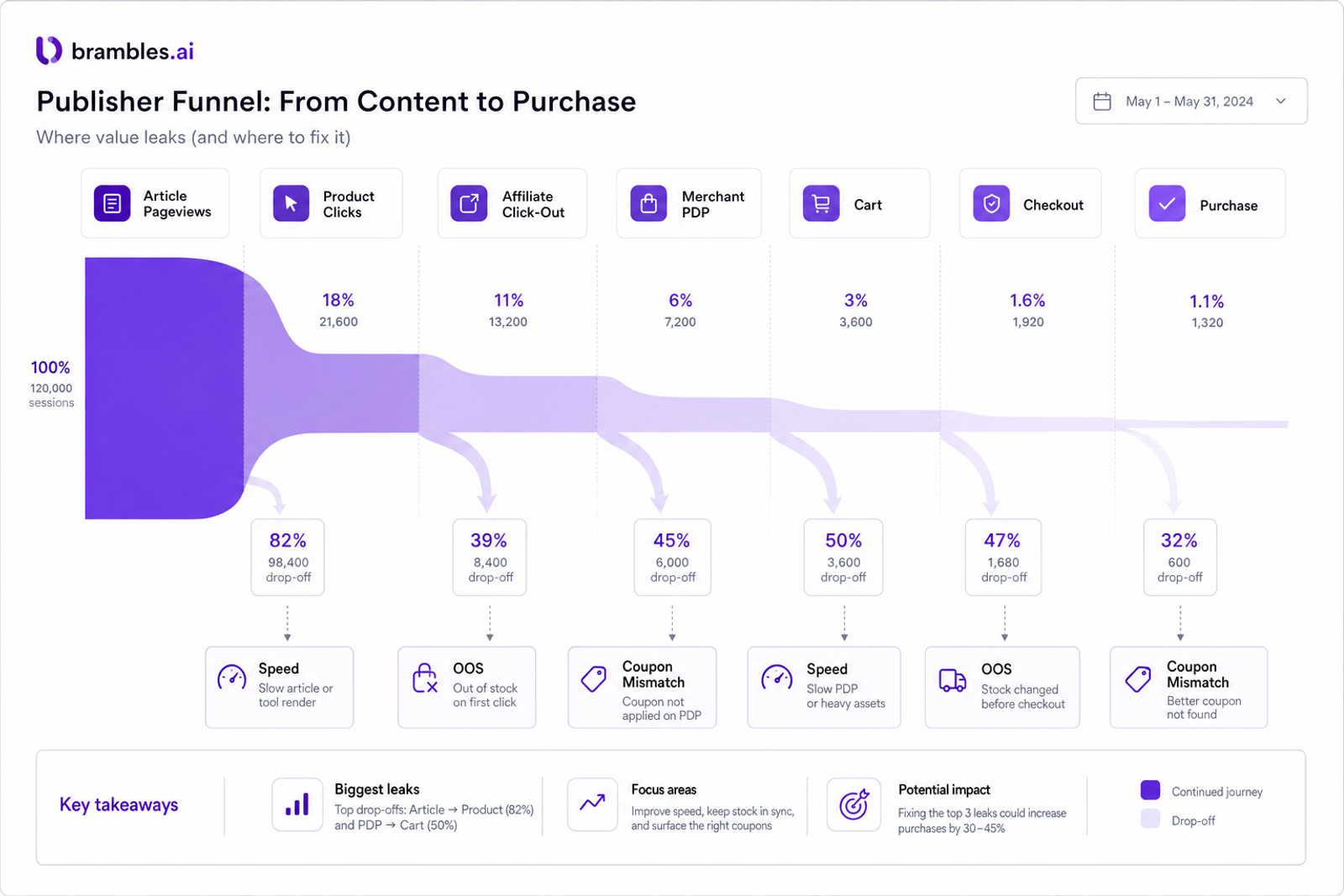The width and height of the screenshot is (1344, 896).
Task: Click the coupon tag icon for PDP mismatch
Action: click(594, 679)
